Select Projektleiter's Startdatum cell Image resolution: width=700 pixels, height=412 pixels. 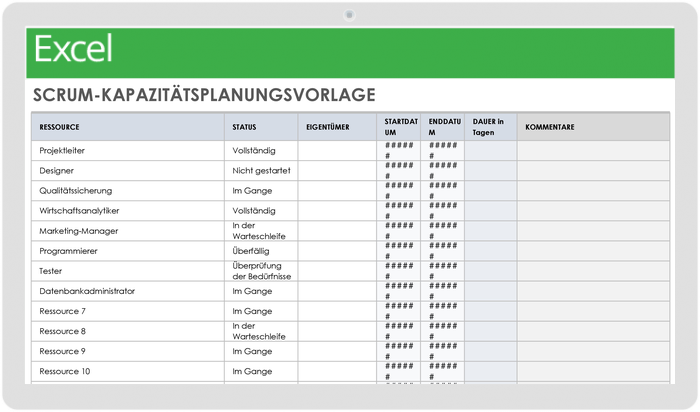click(x=399, y=151)
